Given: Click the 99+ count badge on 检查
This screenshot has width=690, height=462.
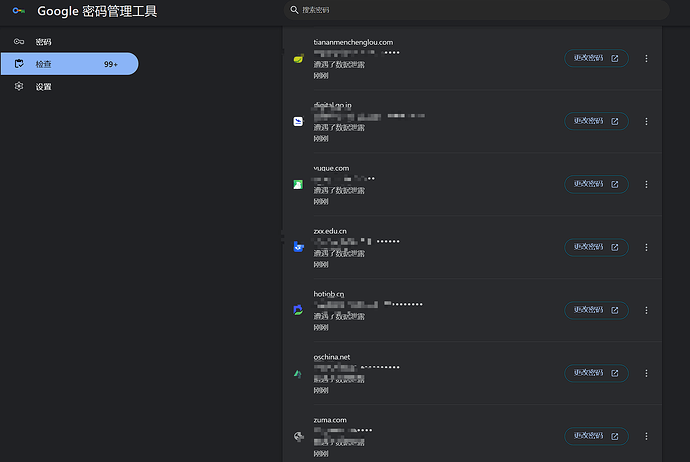Looking at the screenshot, I should 111,64.
